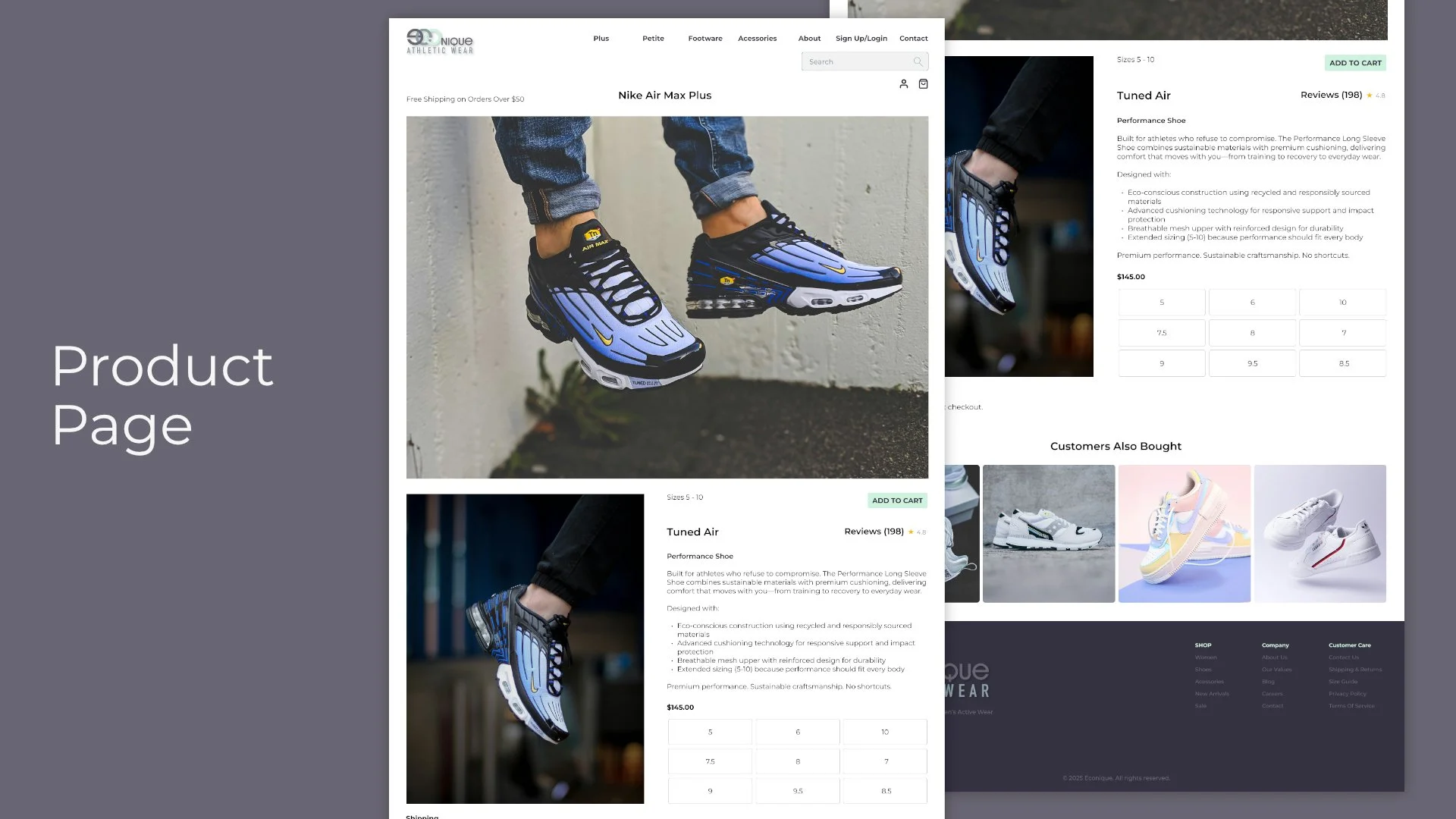1456x819 pixels.
Task: Go to the Acessories nav link
Action: pyautogui.click(x=757, y=39)
